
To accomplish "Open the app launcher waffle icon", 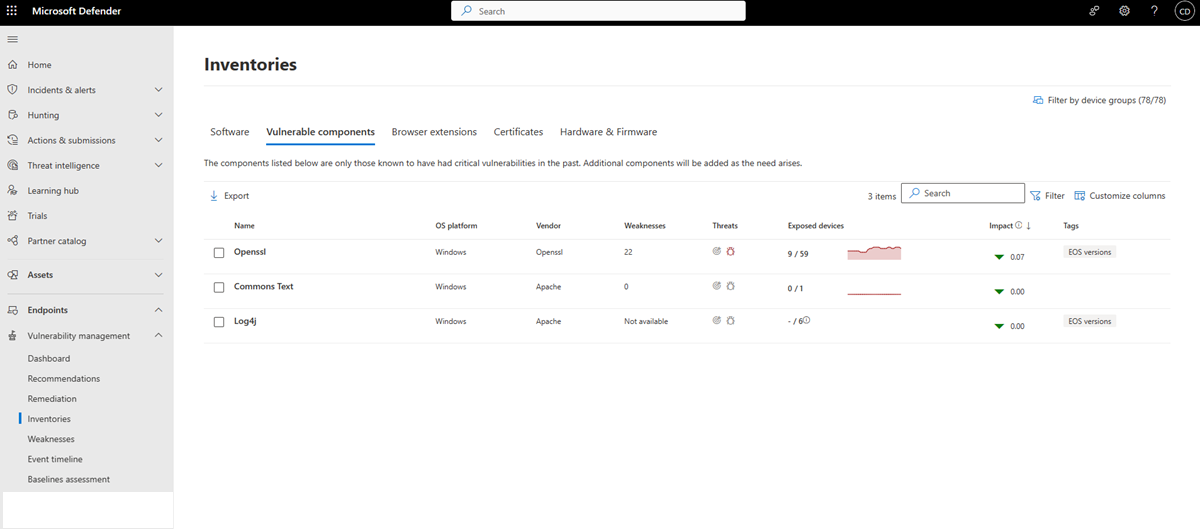I will [x=13, y=11].
